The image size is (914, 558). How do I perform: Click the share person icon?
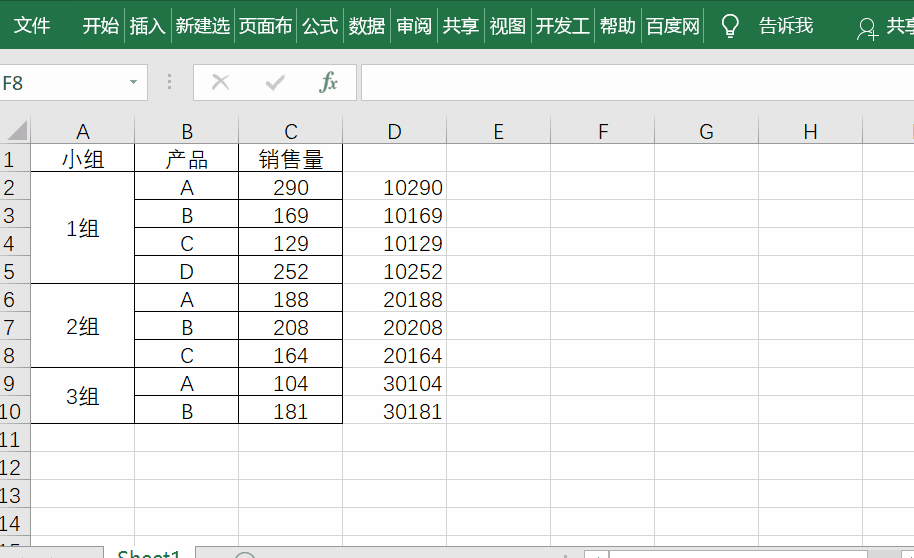point(867,28)
